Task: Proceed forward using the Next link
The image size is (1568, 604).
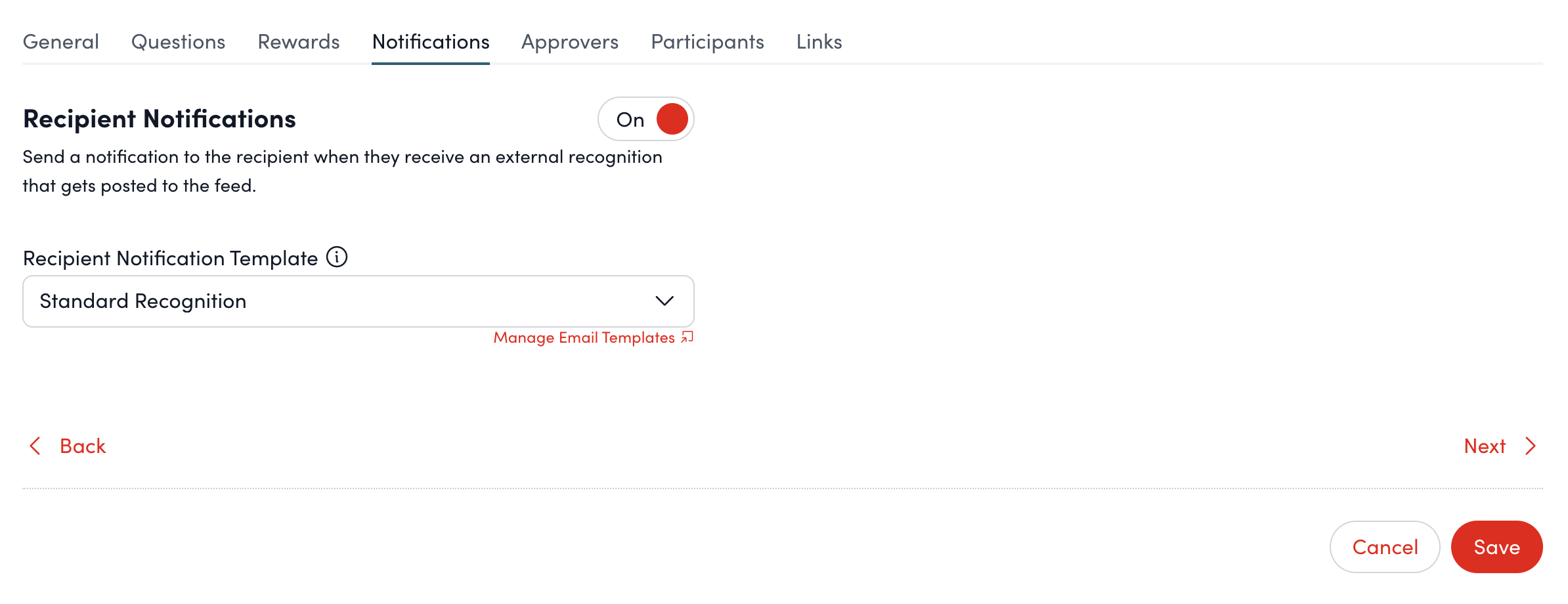Action: click(x=1484, y=446)
